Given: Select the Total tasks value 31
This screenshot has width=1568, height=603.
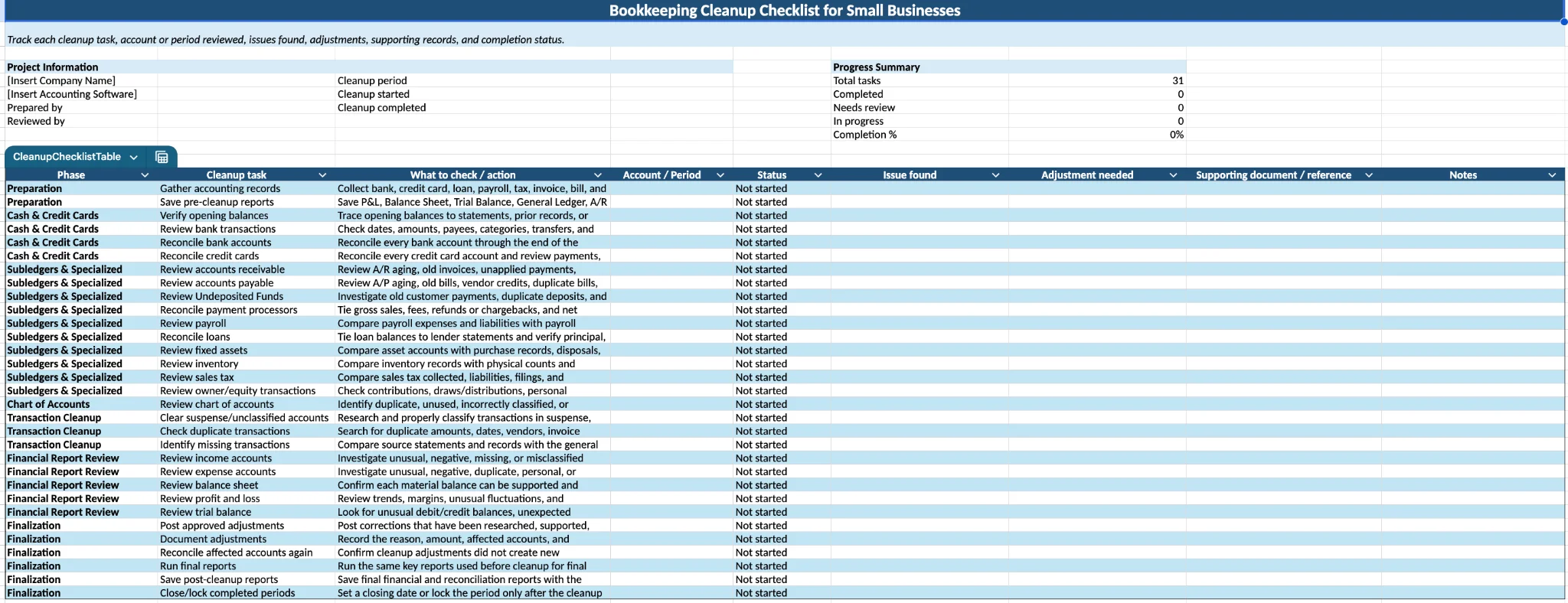Looking at the screenshot, I should click(x=1097, y=80).
